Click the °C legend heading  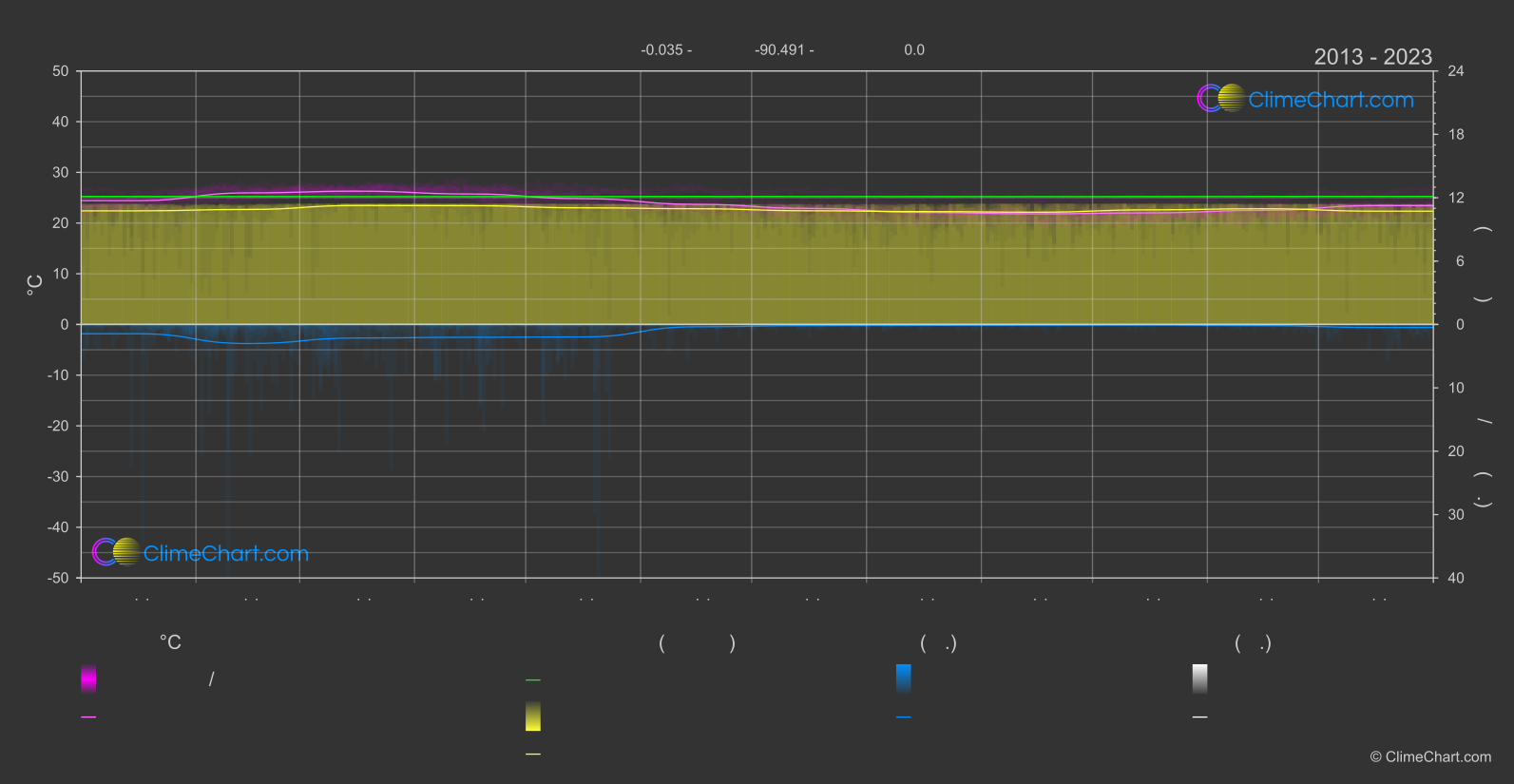[x=170, y=643]
